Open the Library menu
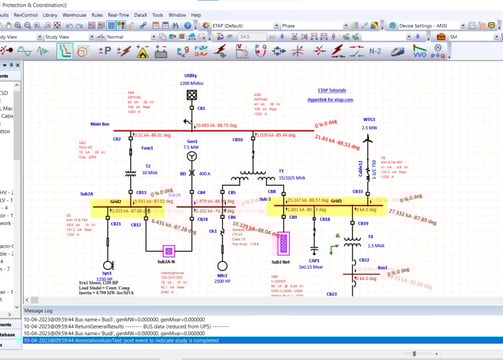 (x=50, y=15)
